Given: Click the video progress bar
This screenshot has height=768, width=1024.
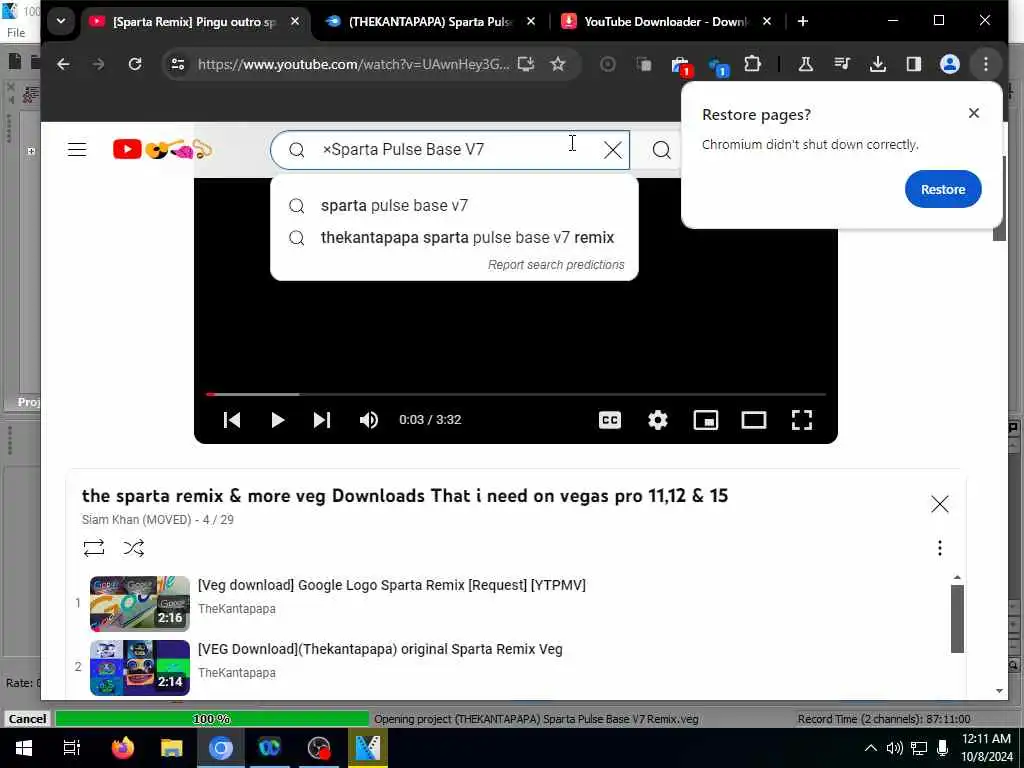Looking at the screenshot, I should (516, 394).
